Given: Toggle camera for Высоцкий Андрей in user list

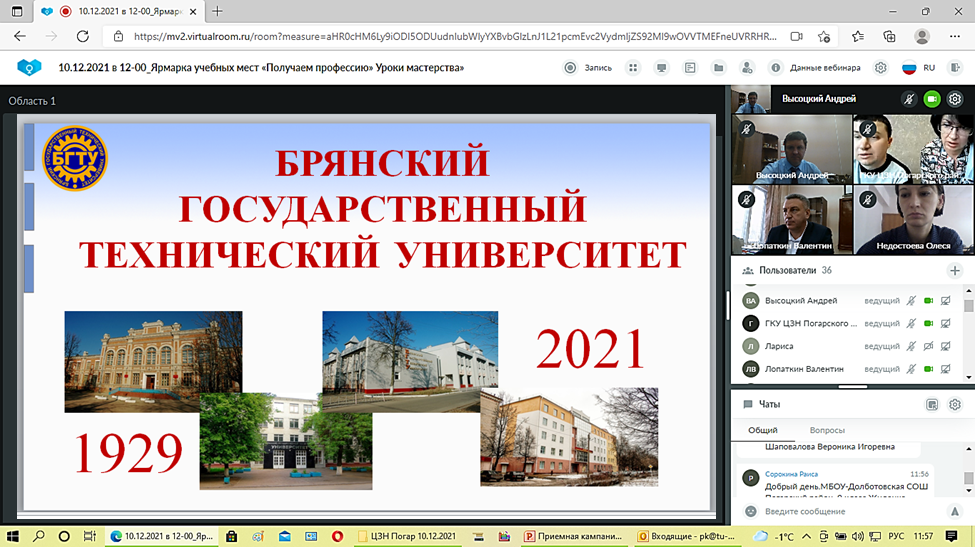Looking at the screenshot, I should pos(928,301).
